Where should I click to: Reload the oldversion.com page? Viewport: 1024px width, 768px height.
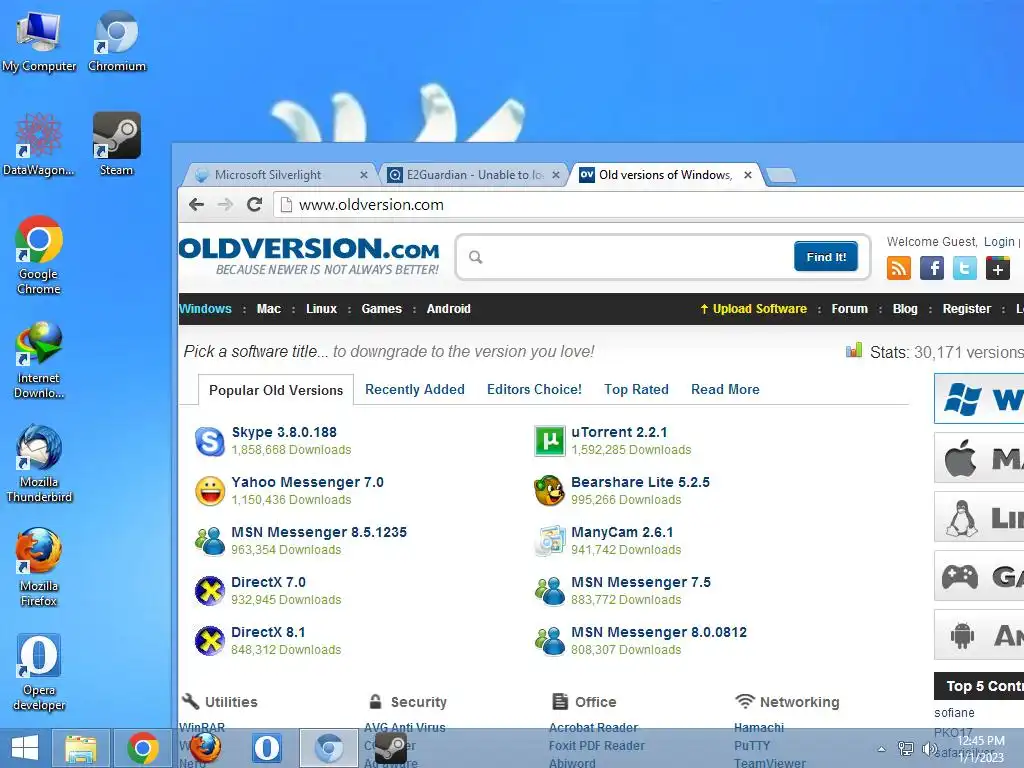(x=255, y=204)
